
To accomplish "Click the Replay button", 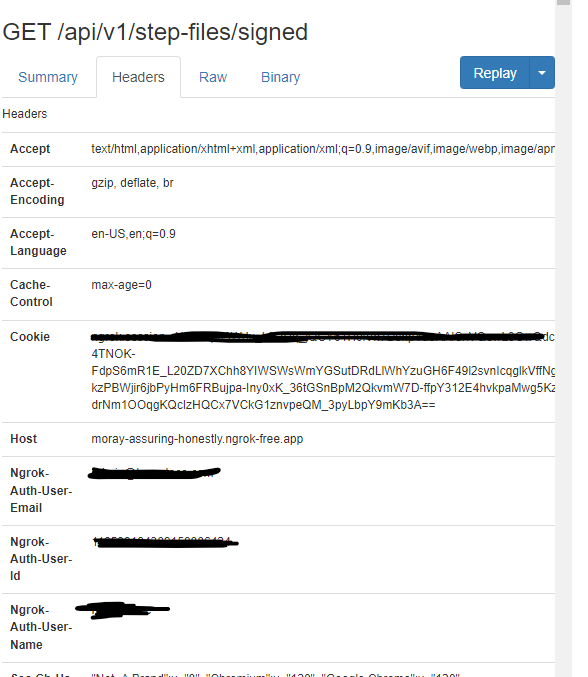I will [x=495, y=73].
